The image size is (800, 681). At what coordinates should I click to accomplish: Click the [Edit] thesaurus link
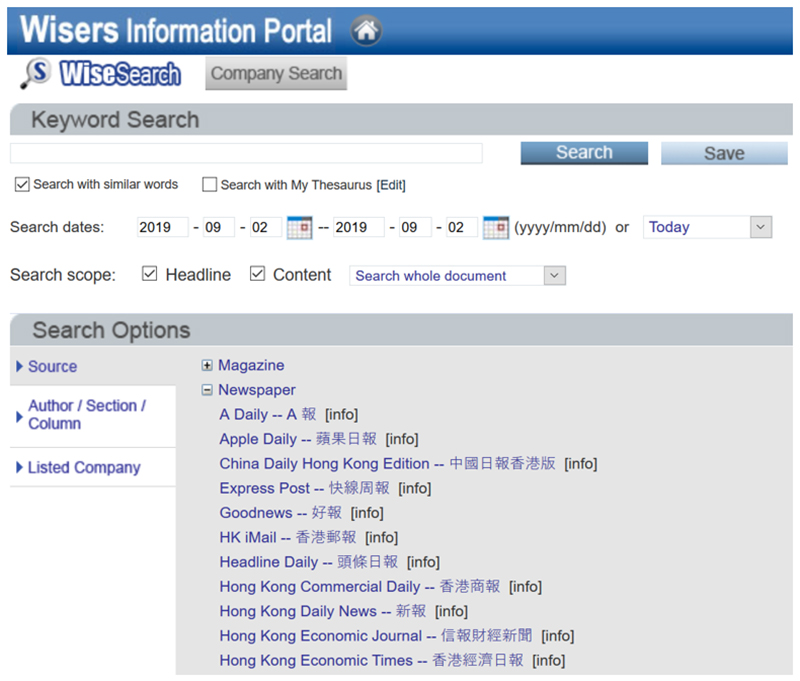coord(391,185)
